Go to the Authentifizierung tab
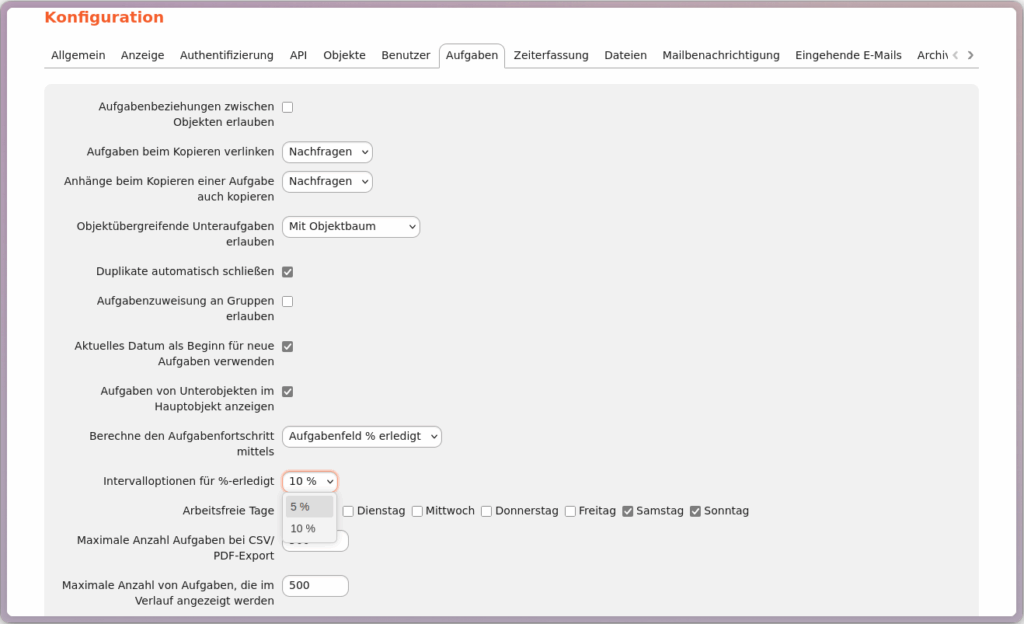The height and width of the screenshot is (624, 1024). (x=226, y=56)
